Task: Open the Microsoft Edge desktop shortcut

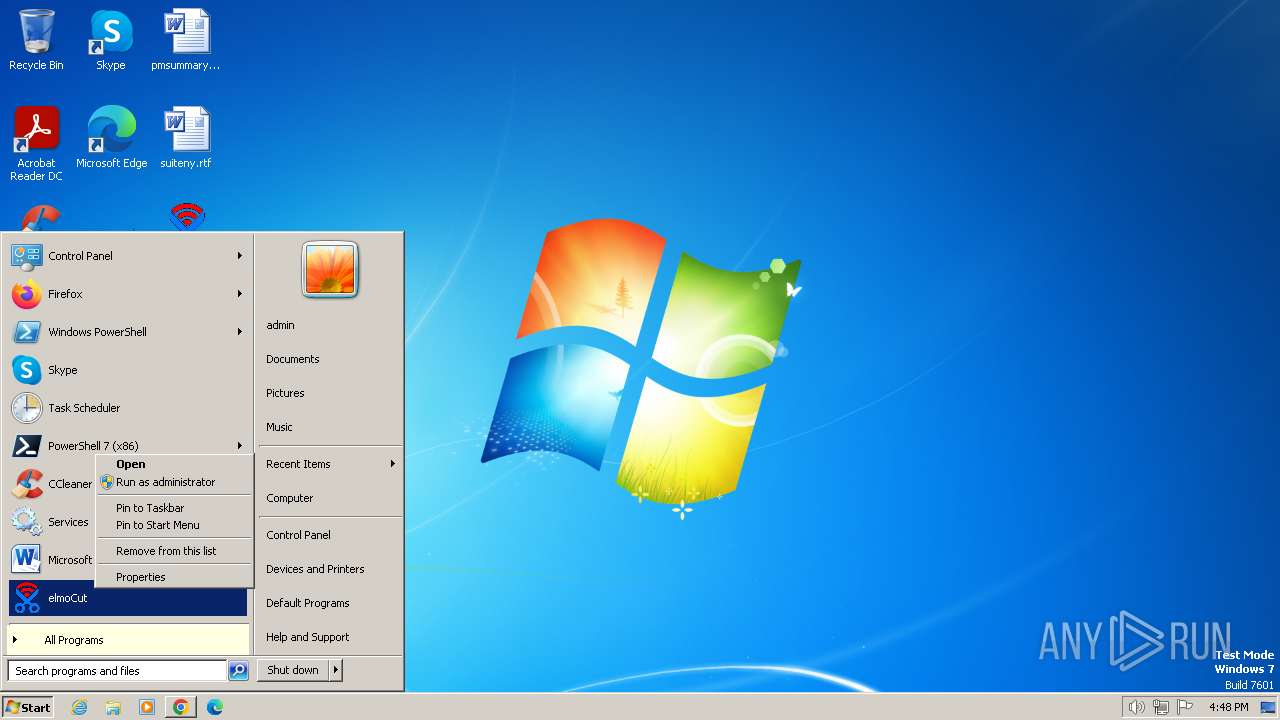Action: [x=111, y=137]
